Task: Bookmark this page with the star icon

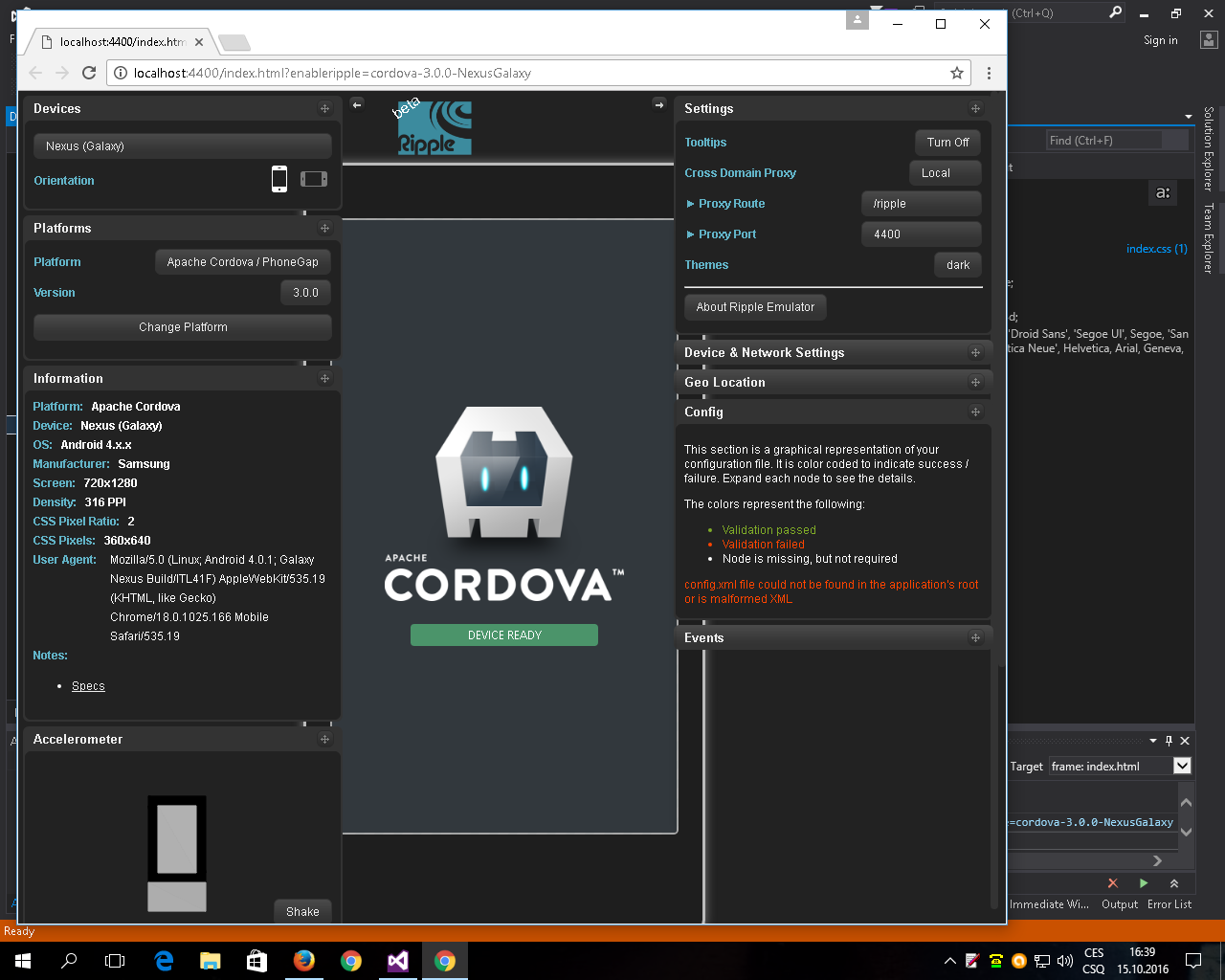Action: pos(956,73)
